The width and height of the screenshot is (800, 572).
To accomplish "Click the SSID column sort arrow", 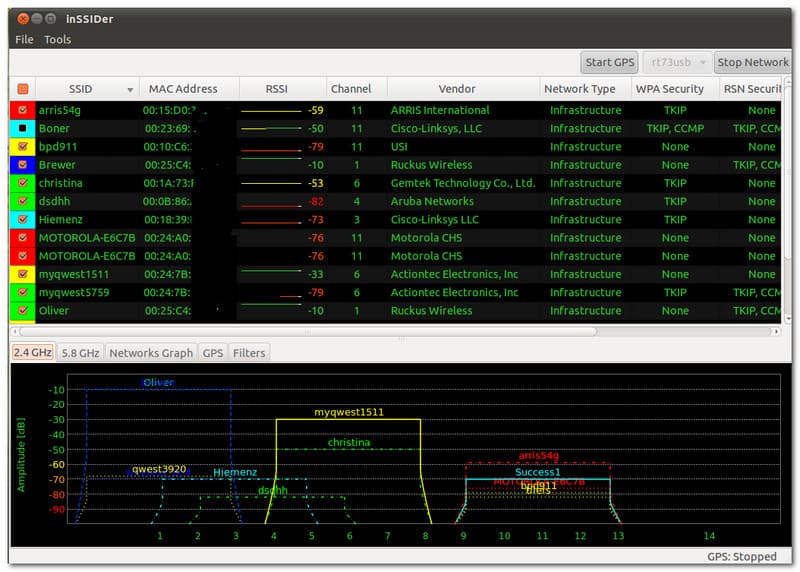I will click(129, 89).
